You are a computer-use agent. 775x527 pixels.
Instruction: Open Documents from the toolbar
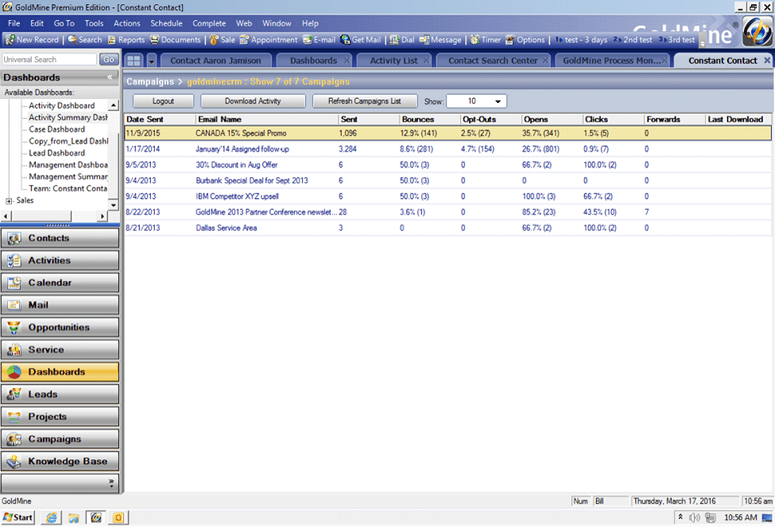[175, 40]
